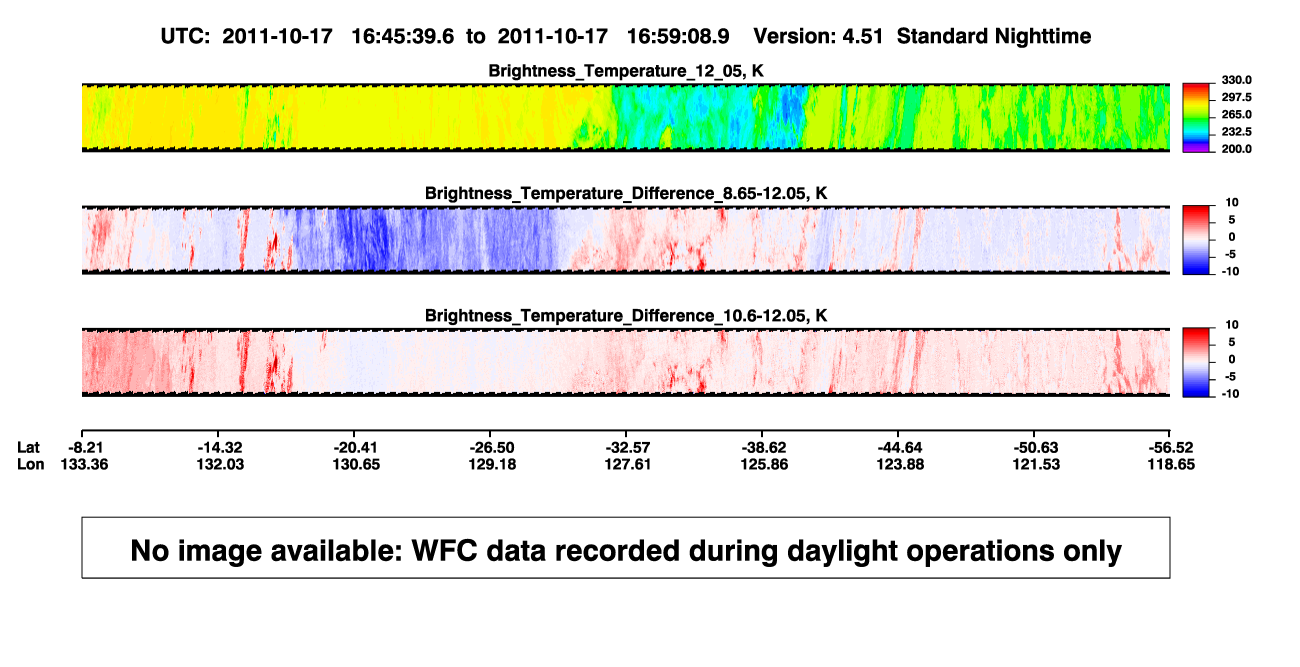This screenshot has width=1300, height=667.
Task: Click the title 'Brightness_Temperature_Difference_8.65-12.05, K'
Action: coord(626,193)
